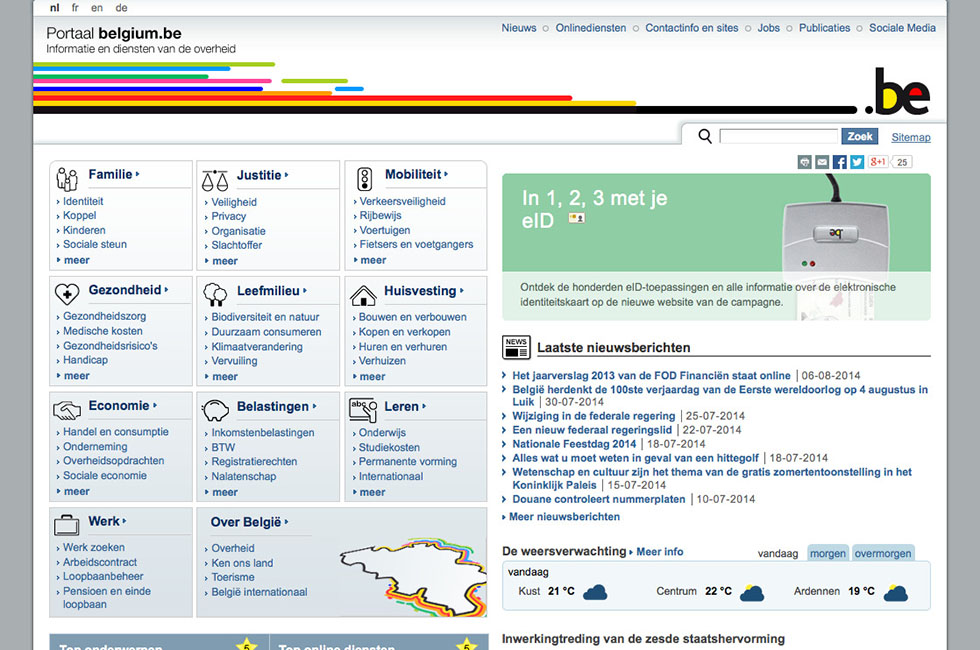Click the Belgium map image
980x650 pixels.
pos(413,576)
